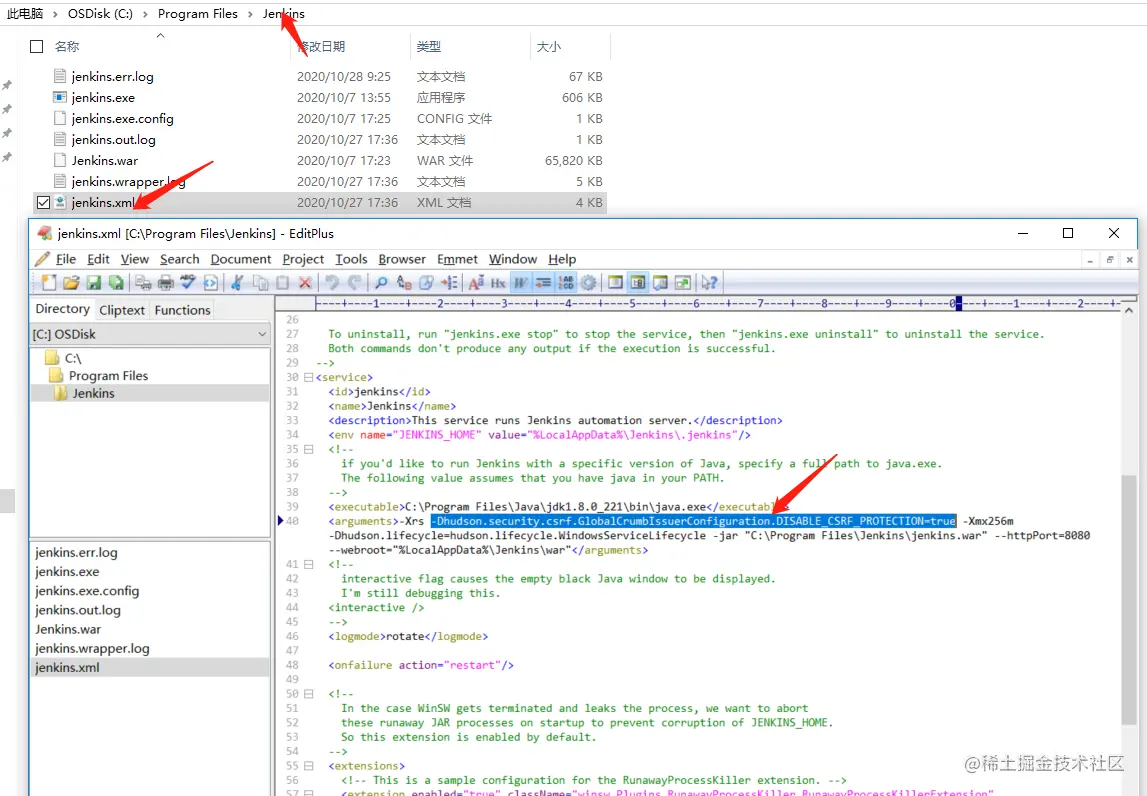Toggle the Hex viewer icon
The height and width of the screenshot is (796, 1147).
tap(498, 282)
